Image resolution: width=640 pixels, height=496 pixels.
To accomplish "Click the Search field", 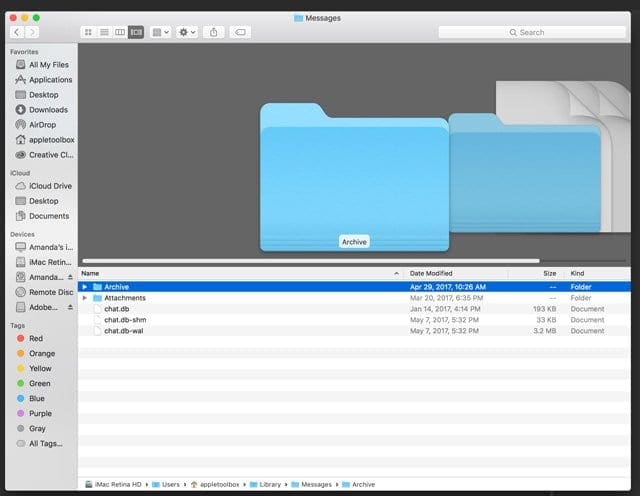I will (x=530, y=32).
